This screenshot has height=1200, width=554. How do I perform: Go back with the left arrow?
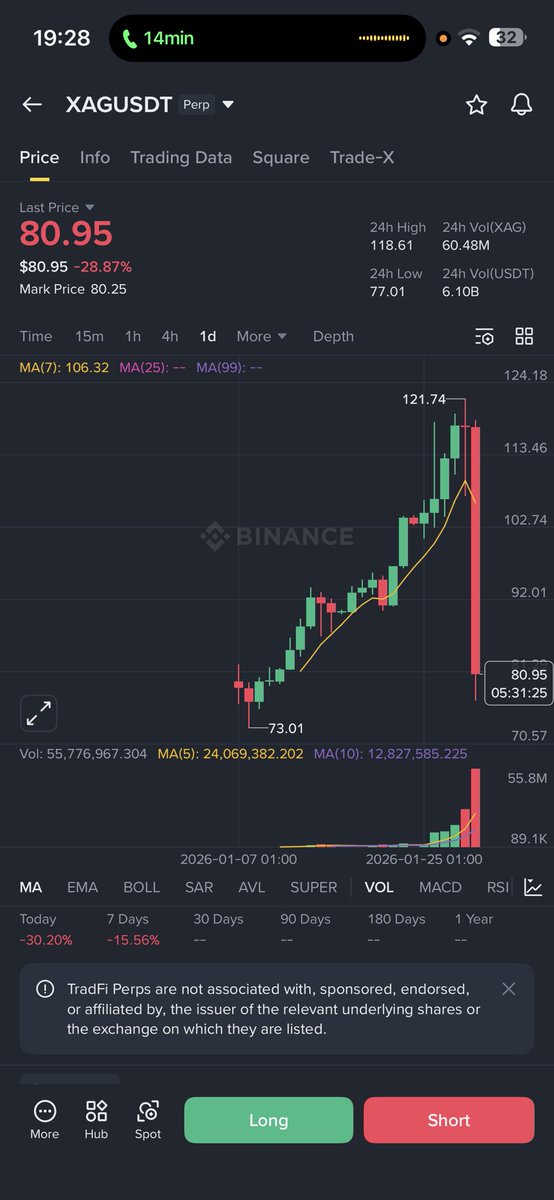coord(32,104)
